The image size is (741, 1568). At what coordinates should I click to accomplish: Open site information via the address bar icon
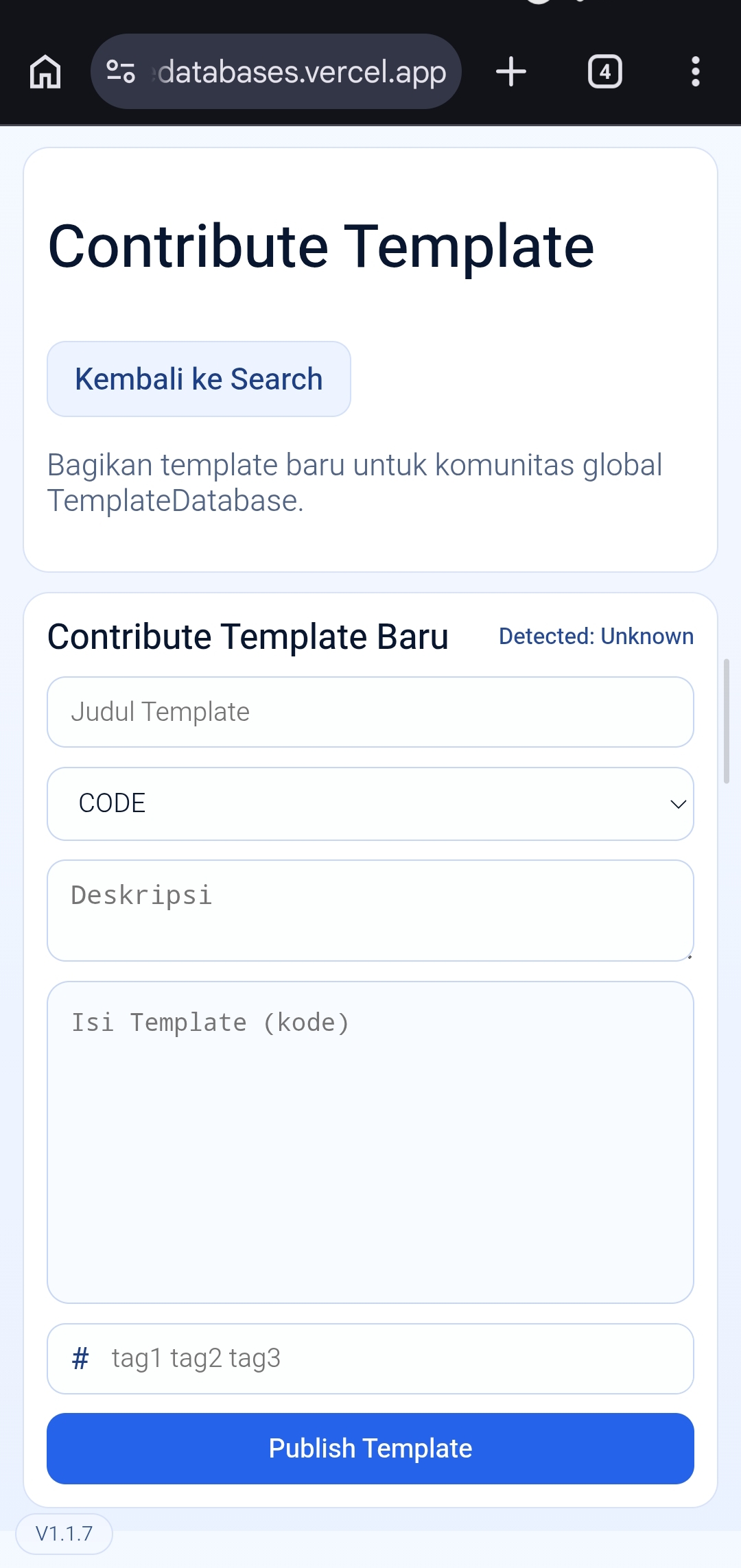[x=121, y=71]
